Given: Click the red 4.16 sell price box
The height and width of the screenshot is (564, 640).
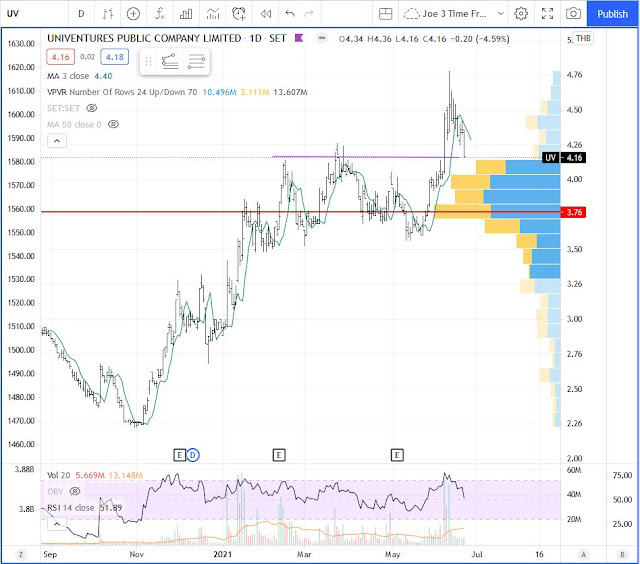Looking at the screenshot, I should pos(60,57).
